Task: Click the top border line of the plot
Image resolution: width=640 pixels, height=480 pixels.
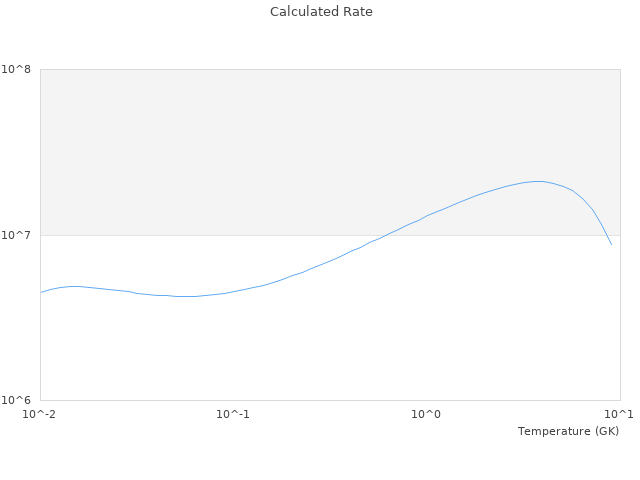Action: (x=330, y=69)
